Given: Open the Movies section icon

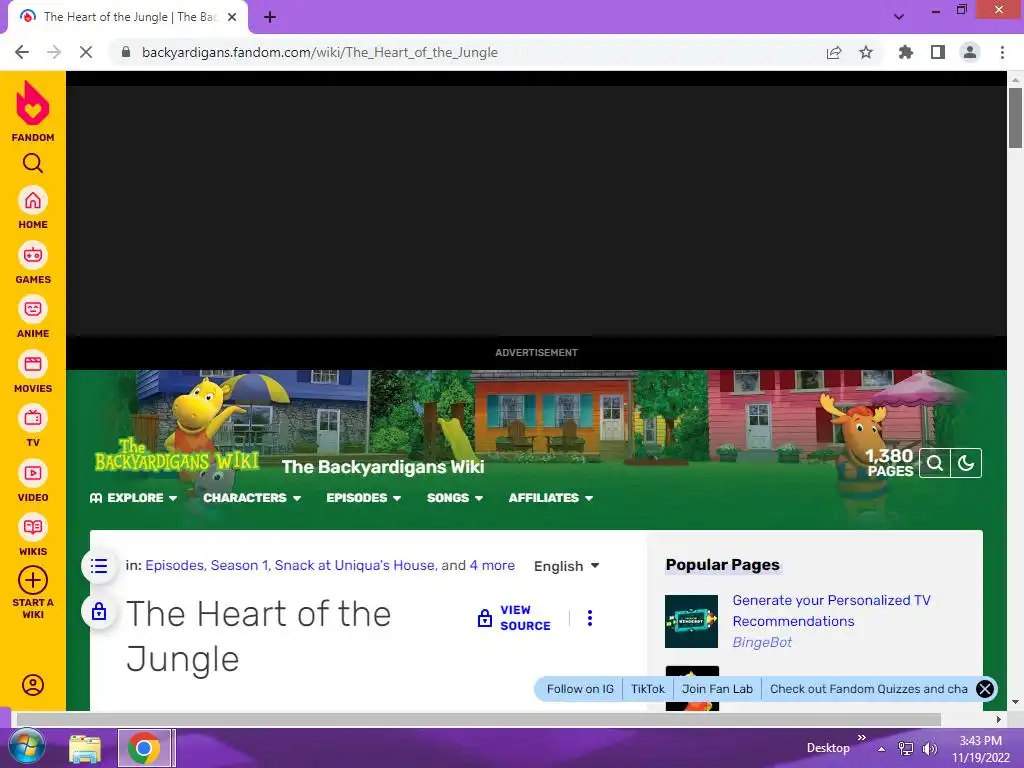Looking at the screenshot, I should (33, 364).
